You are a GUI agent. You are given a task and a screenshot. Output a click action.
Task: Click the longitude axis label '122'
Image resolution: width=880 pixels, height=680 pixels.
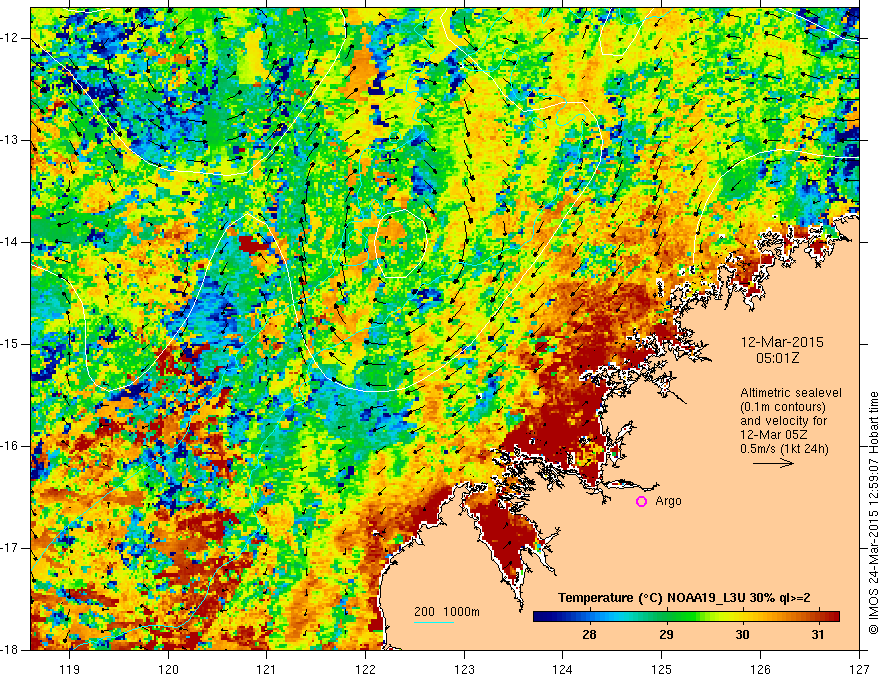(365, 669)
